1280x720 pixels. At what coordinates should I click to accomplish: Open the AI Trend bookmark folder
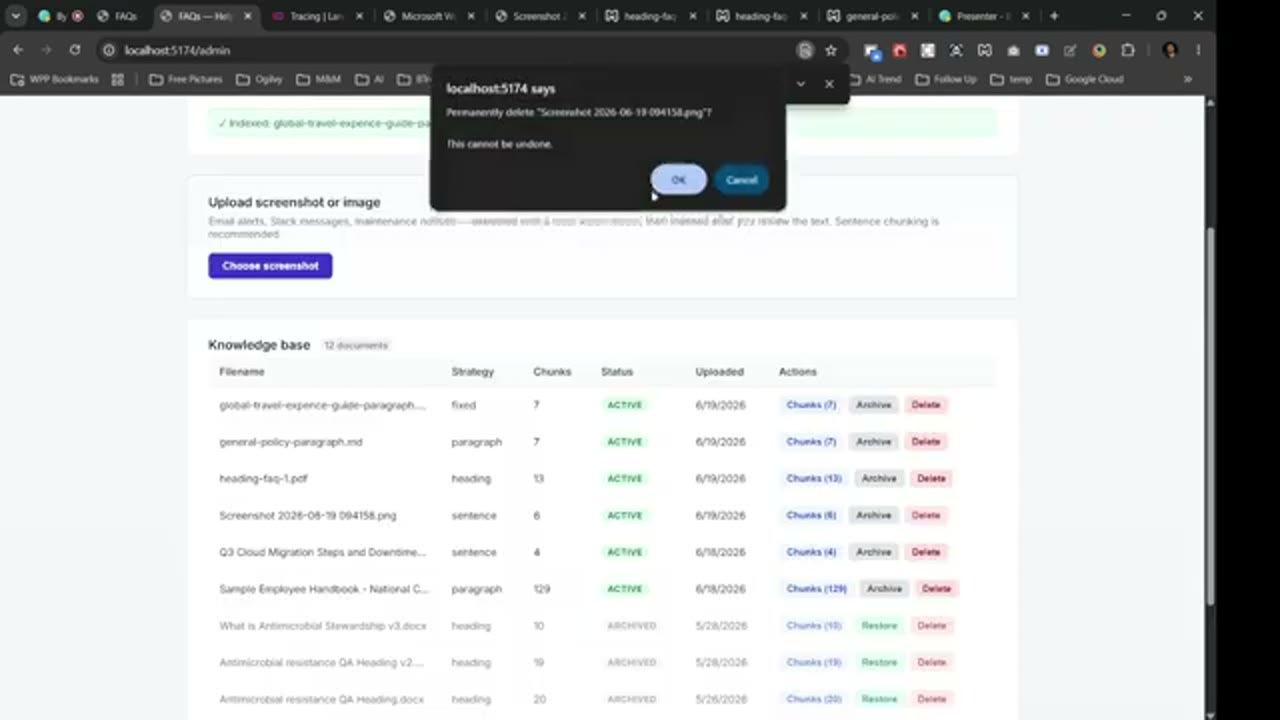click(x=874, y=79)
